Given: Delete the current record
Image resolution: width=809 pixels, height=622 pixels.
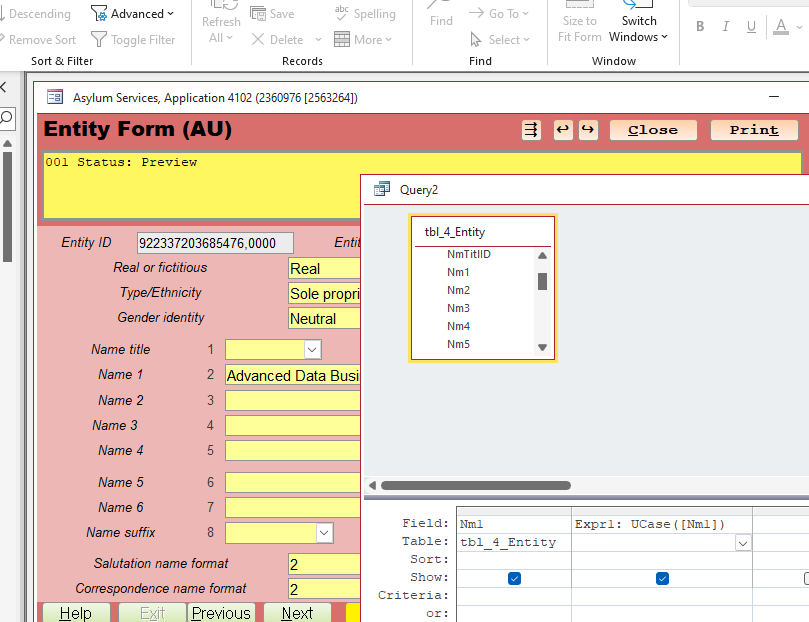Looking at the screenshot, I should 278,40.
